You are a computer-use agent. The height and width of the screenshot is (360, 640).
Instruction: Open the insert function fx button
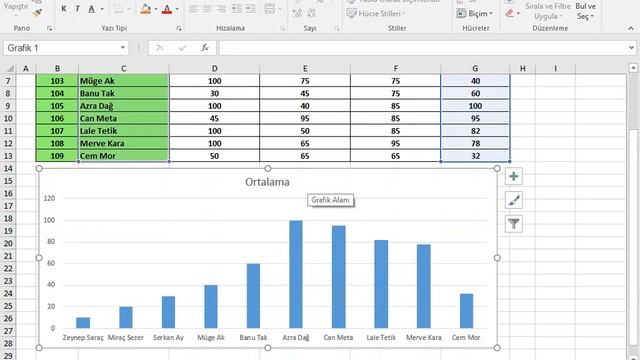click(x=205, y=48)
